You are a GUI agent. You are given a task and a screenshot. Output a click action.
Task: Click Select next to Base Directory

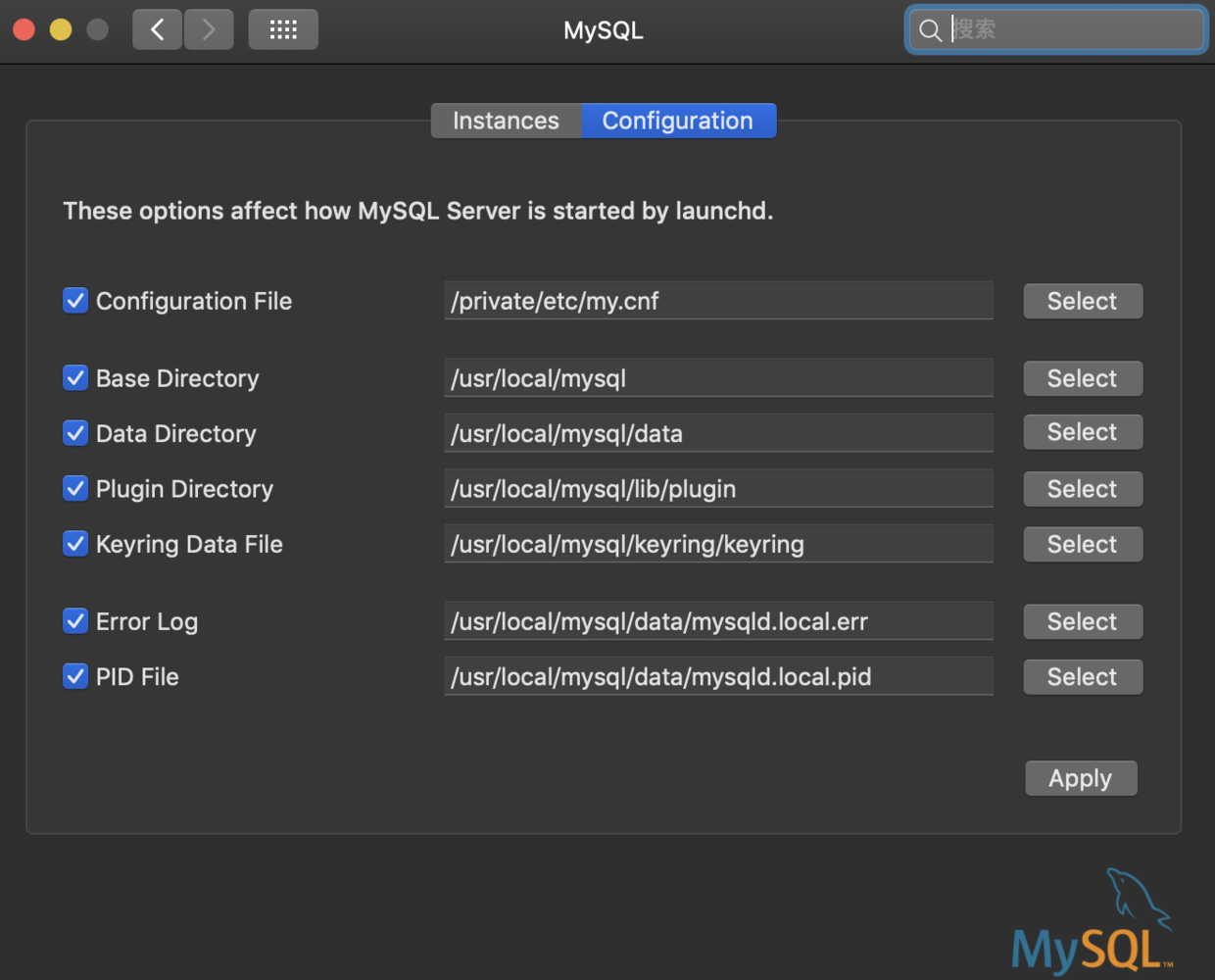[1083, 378]
